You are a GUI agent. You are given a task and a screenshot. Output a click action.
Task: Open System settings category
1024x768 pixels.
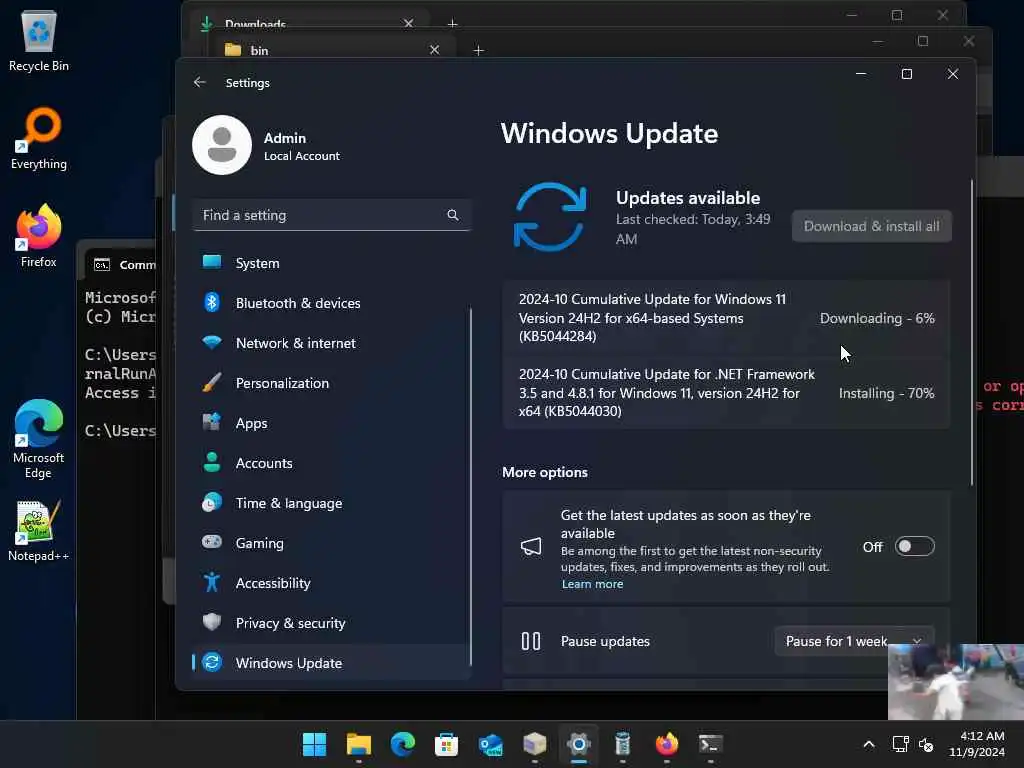coord(330,263)
